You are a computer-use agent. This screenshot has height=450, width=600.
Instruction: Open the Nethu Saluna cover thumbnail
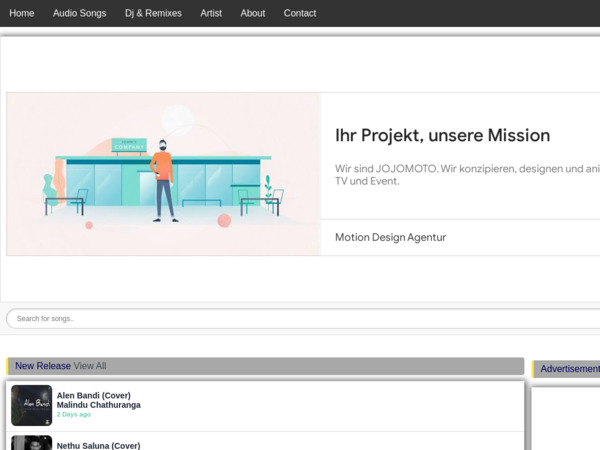point(31,443)
